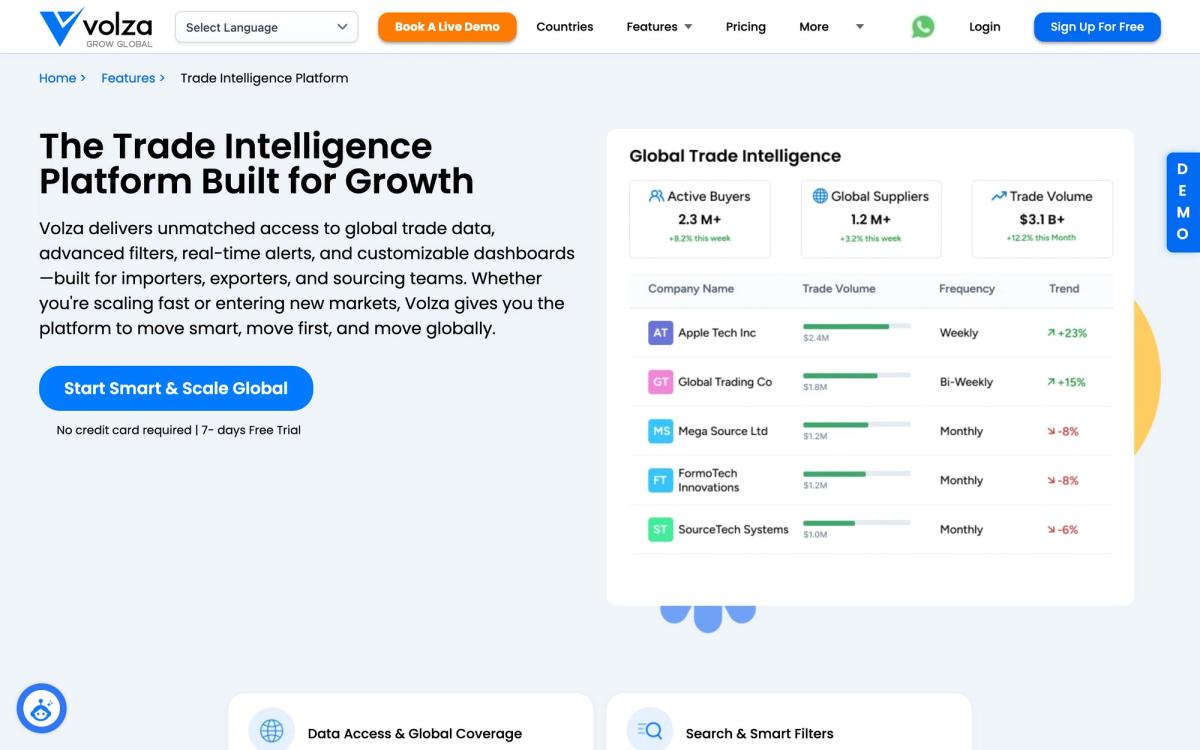Viewport: 1200px width, 750px height.
Task: Click the Mega Source Ltd company name
Action: coord(723,431)
